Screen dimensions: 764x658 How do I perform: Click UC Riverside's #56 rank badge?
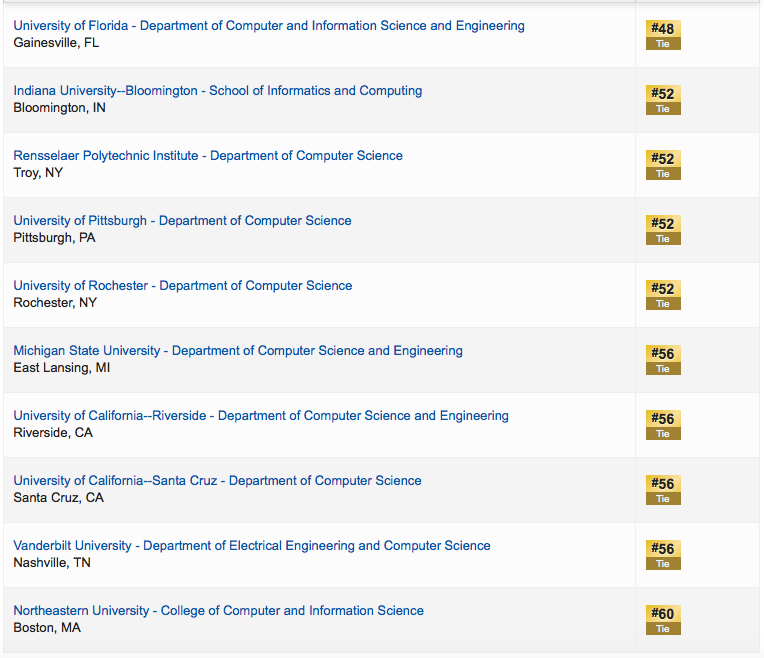[x=663, y=425]
